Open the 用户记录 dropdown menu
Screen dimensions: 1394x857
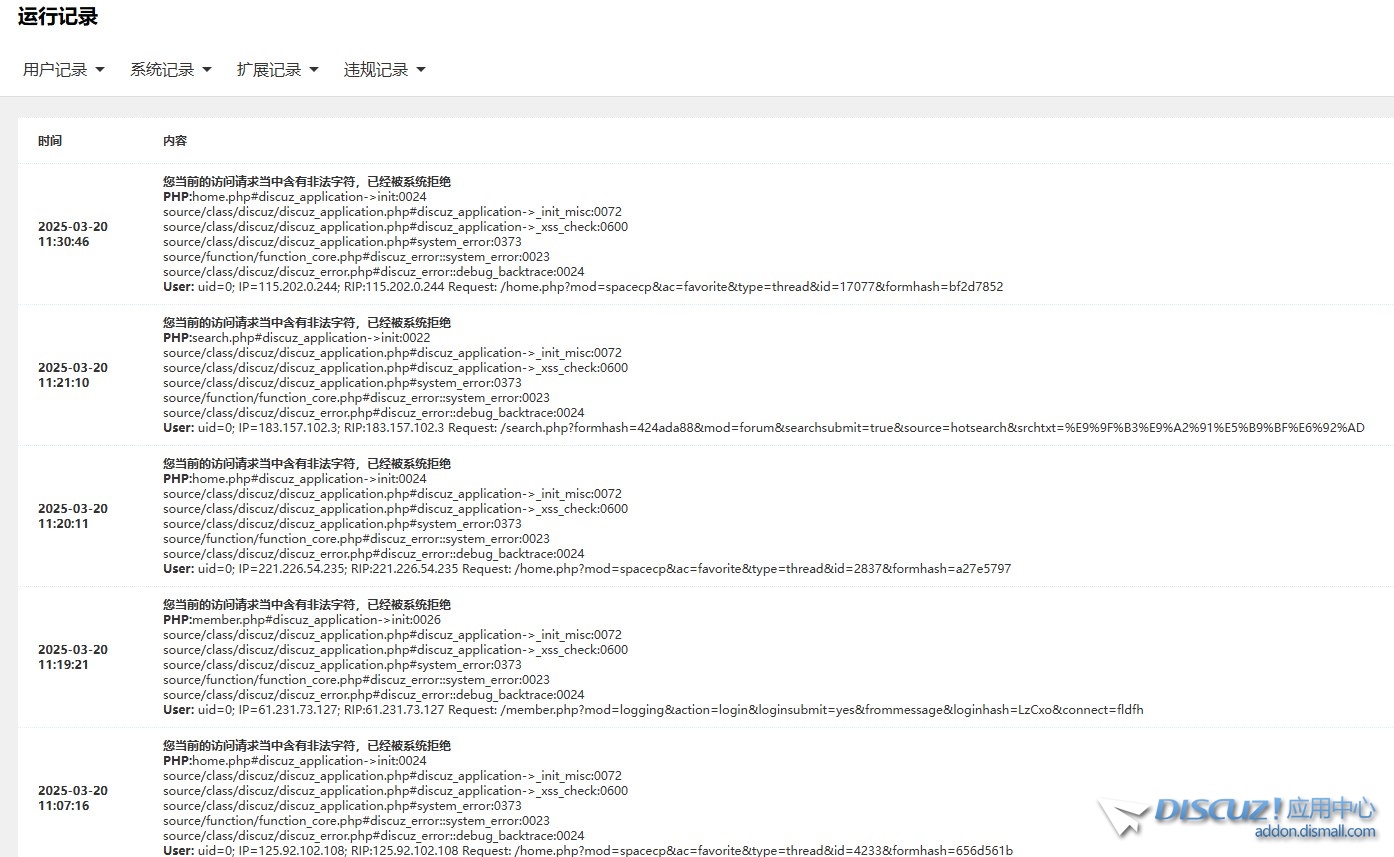pos(63,70)
